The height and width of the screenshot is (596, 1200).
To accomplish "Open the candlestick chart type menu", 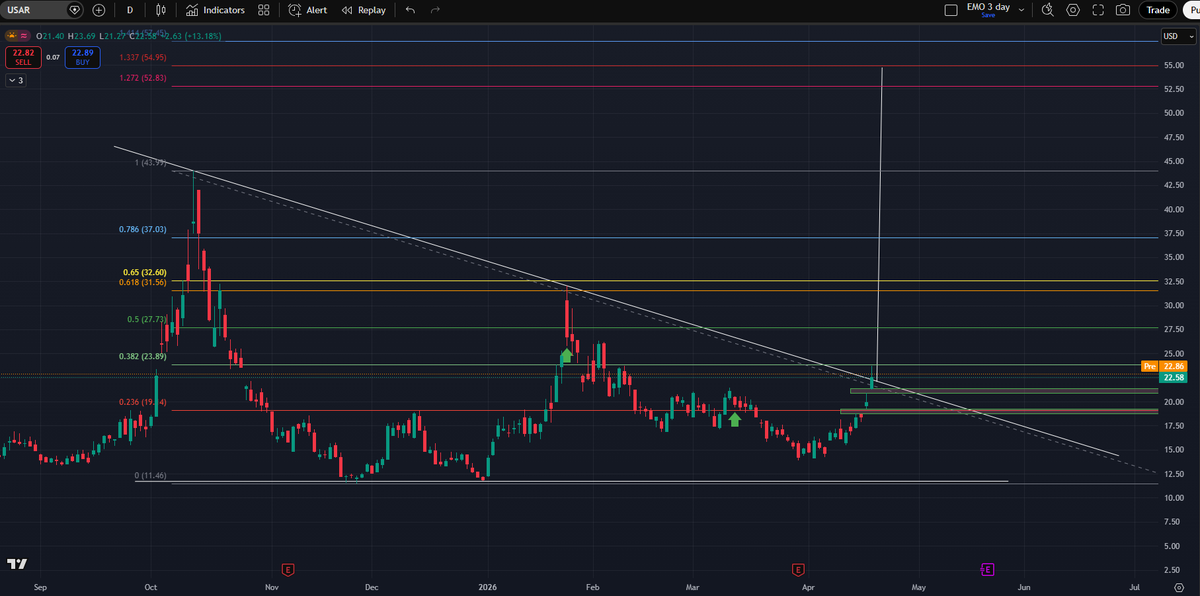I will (x=162, y=10).
